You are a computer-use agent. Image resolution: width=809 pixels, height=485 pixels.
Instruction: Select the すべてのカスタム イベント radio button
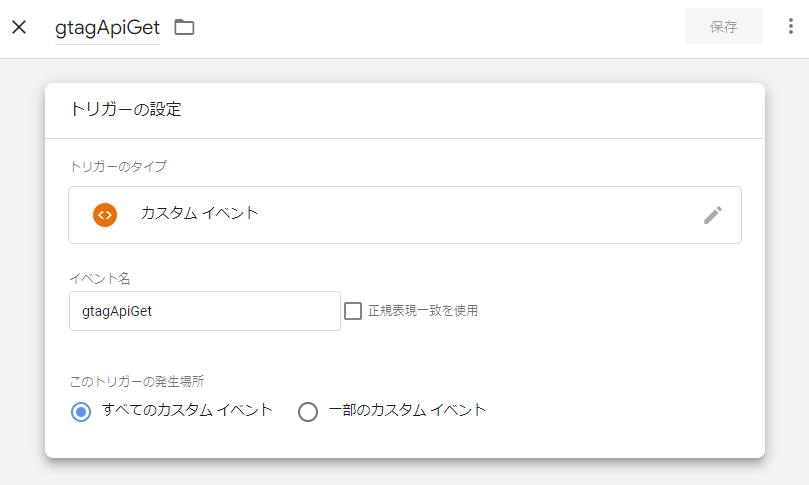coord(82,411)
